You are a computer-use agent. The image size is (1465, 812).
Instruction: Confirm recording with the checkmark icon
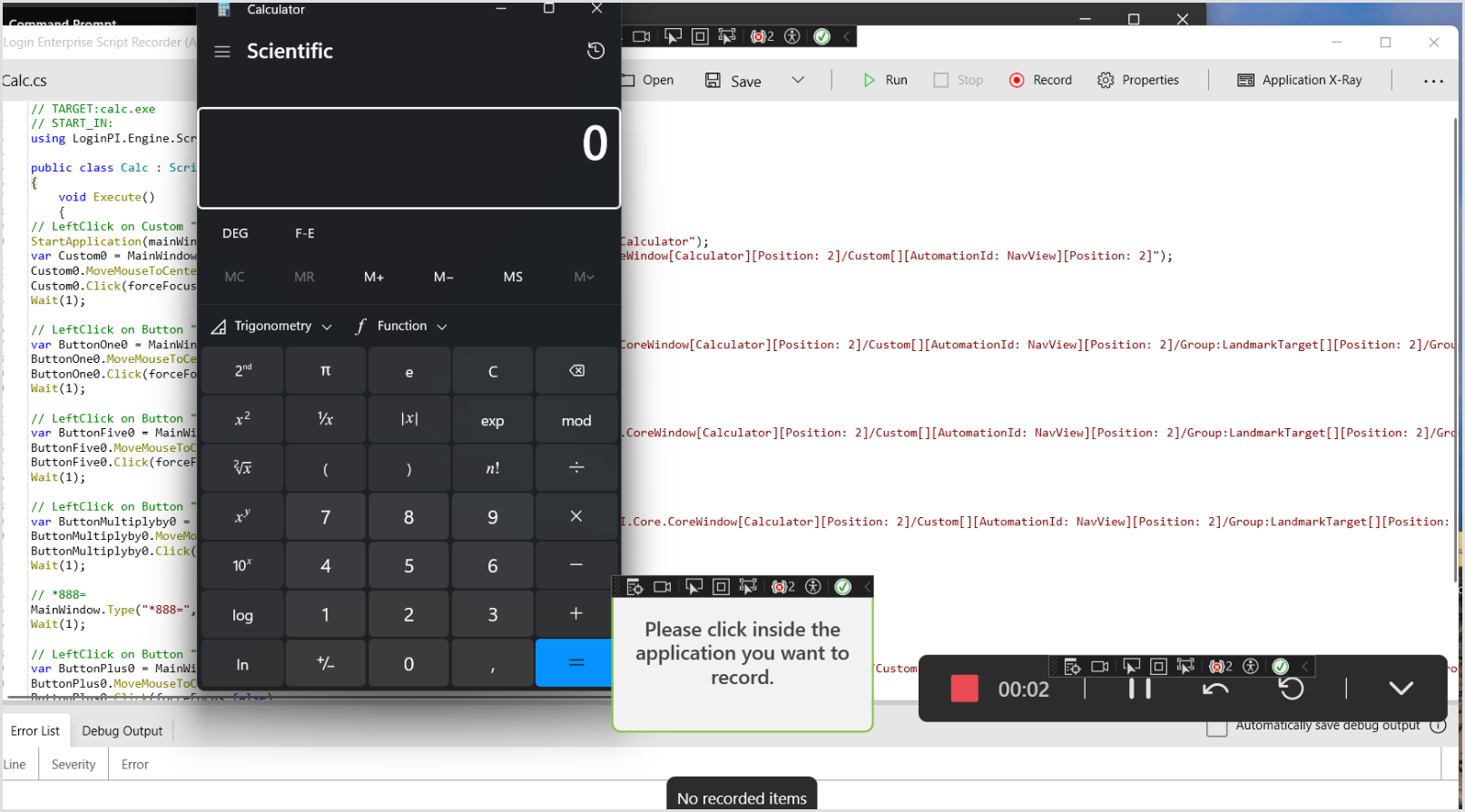[1401, 689]
